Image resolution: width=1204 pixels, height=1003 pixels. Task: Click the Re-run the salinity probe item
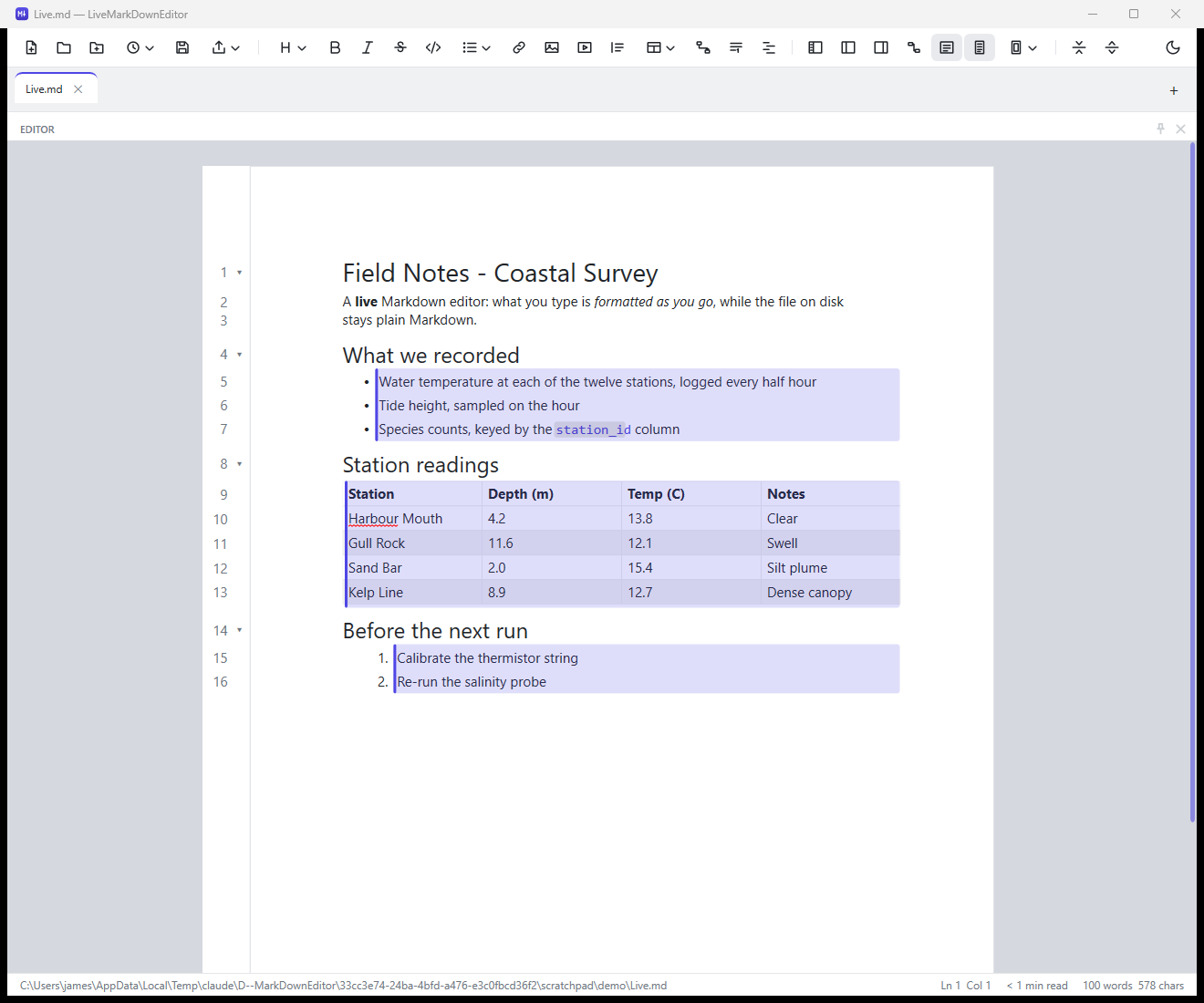(472, 682)
